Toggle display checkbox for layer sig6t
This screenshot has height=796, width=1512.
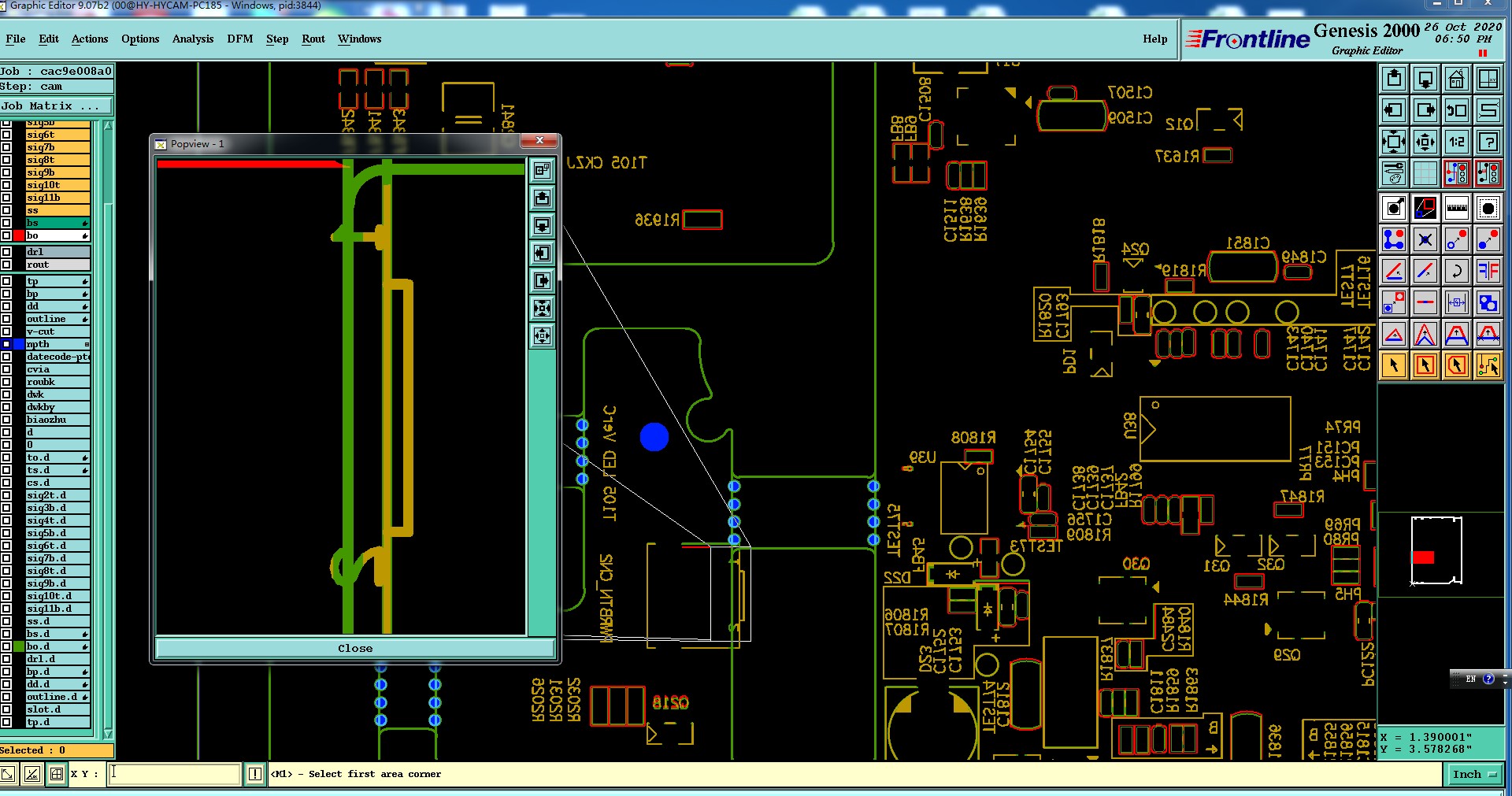click(6, 135)
